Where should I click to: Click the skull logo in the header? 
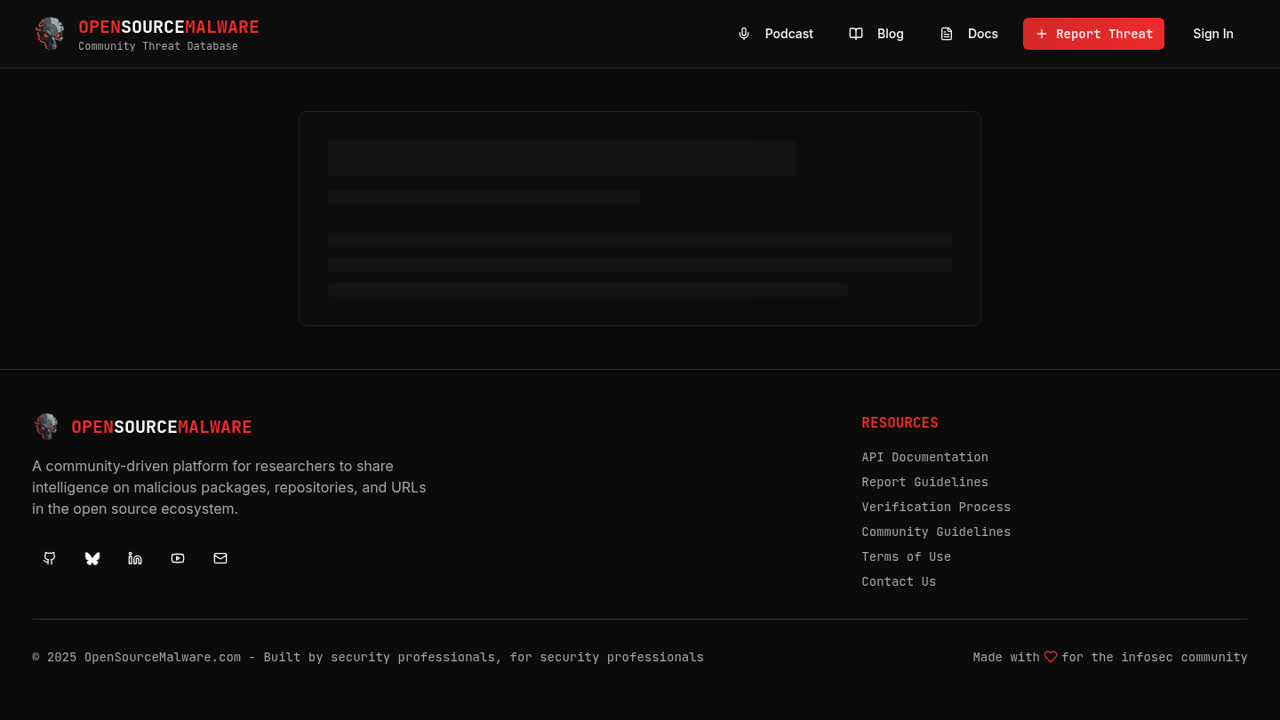tap(49, 34)
